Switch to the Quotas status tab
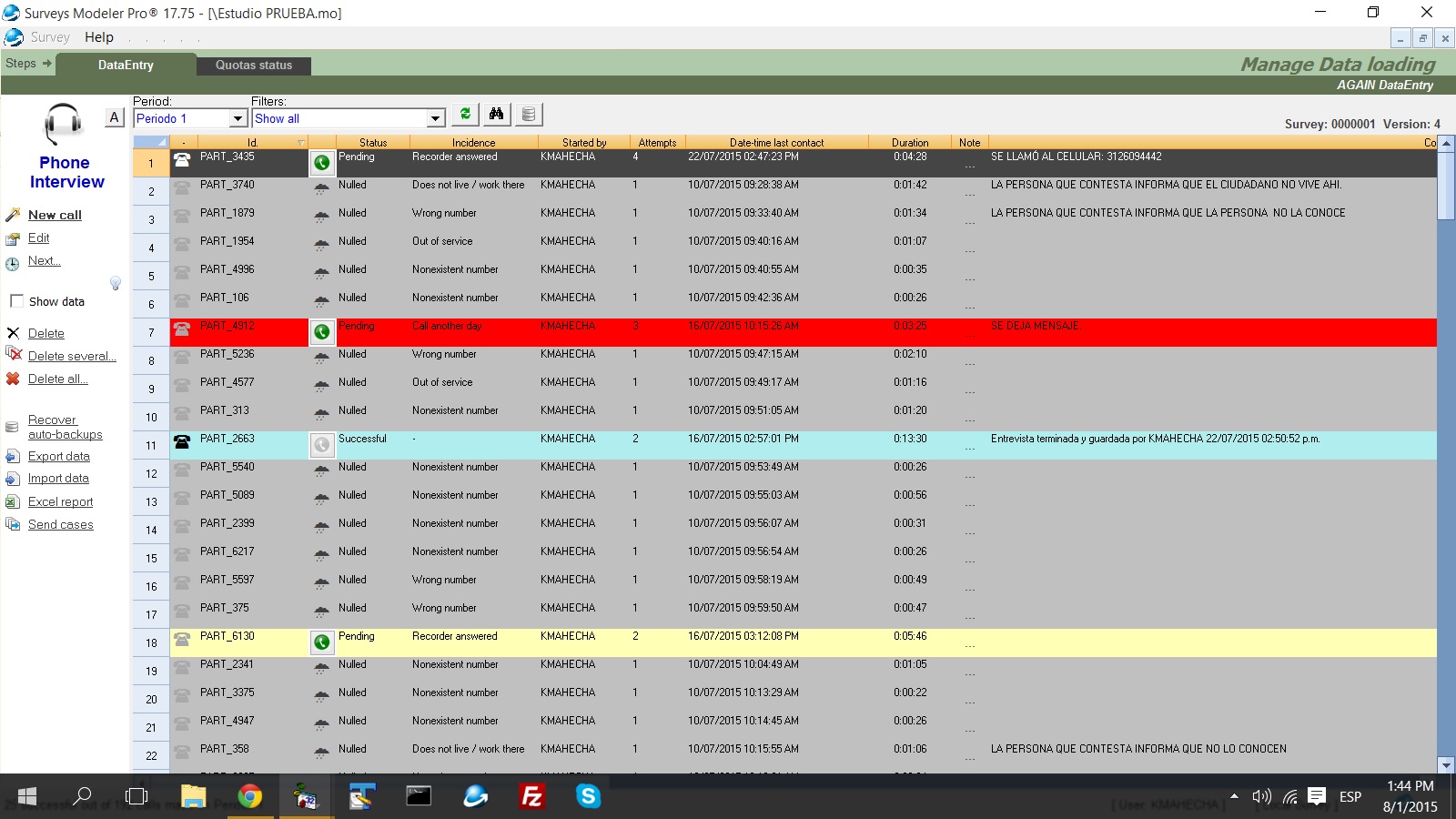 (254, 66)
